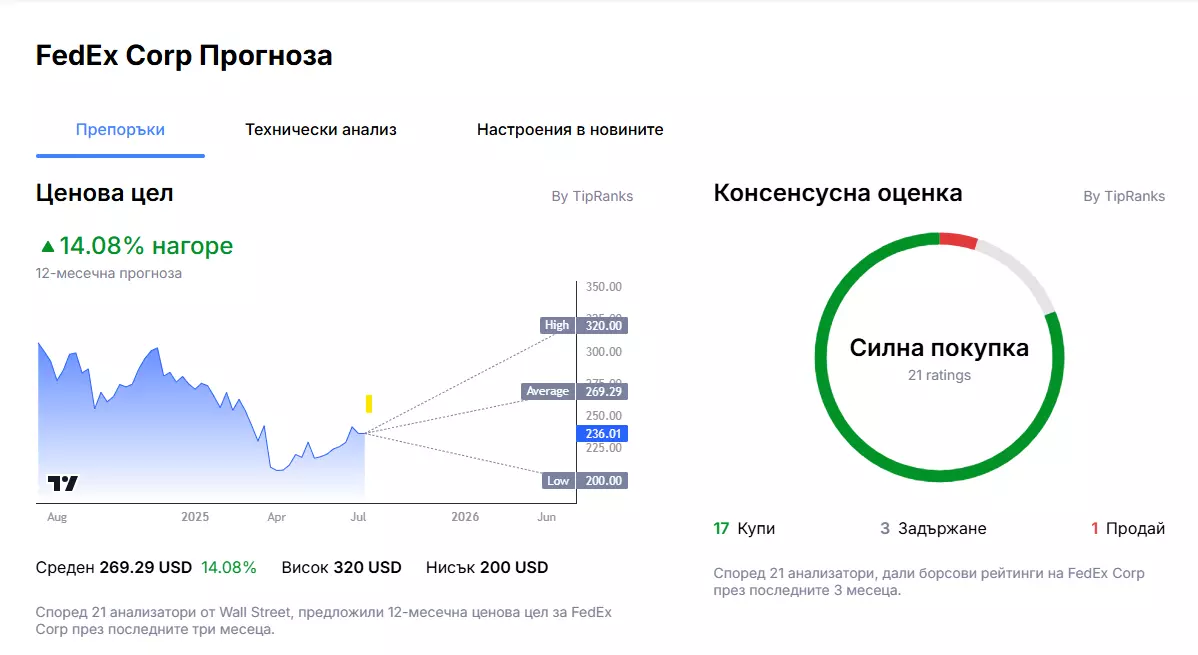Open Настроения в новините tab

570,130
